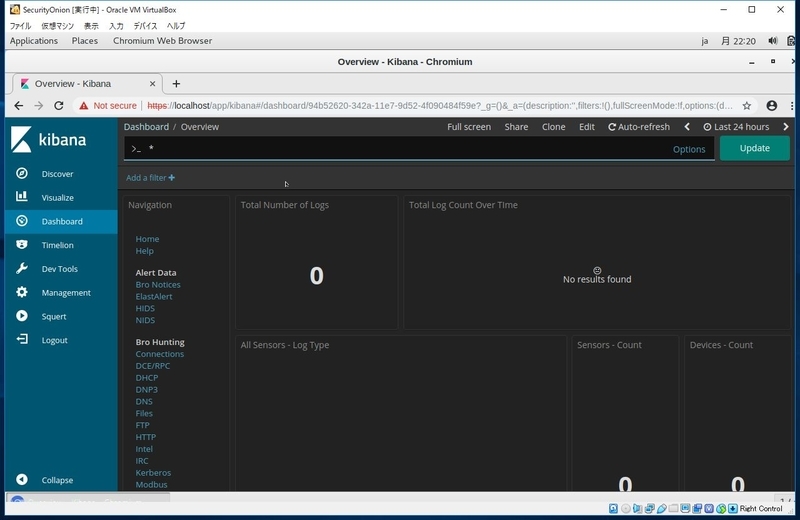The height and width of the screenshot is (520, 800).
Task: Open the 表示 menu
Action: (91, 26)
